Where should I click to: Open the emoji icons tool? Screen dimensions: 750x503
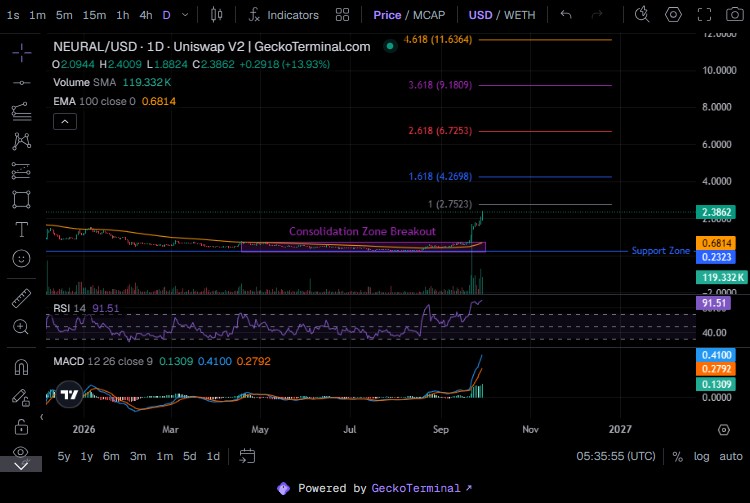pos(22,259)
